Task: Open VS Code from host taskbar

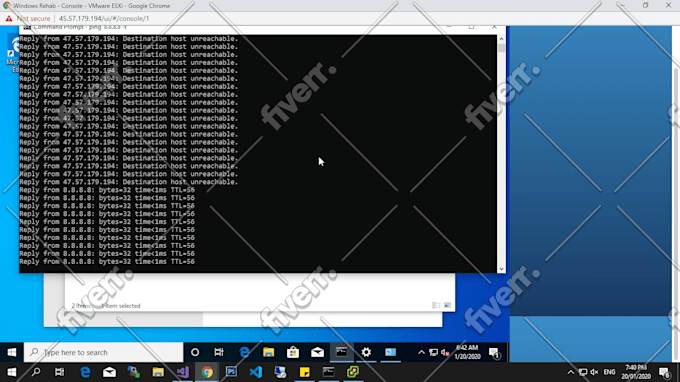Action: pos(255,372)
